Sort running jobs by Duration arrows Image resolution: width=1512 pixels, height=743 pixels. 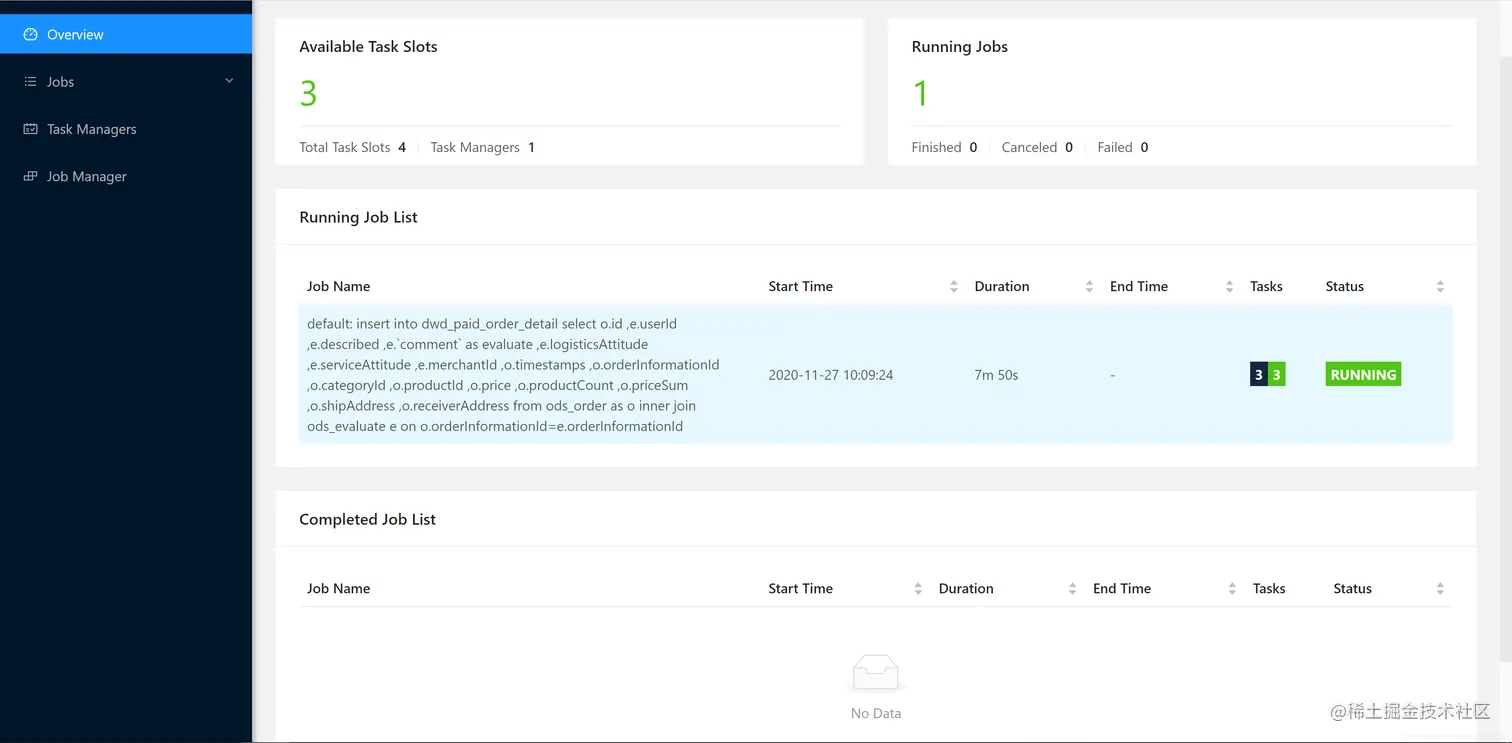coord(1089,287)
